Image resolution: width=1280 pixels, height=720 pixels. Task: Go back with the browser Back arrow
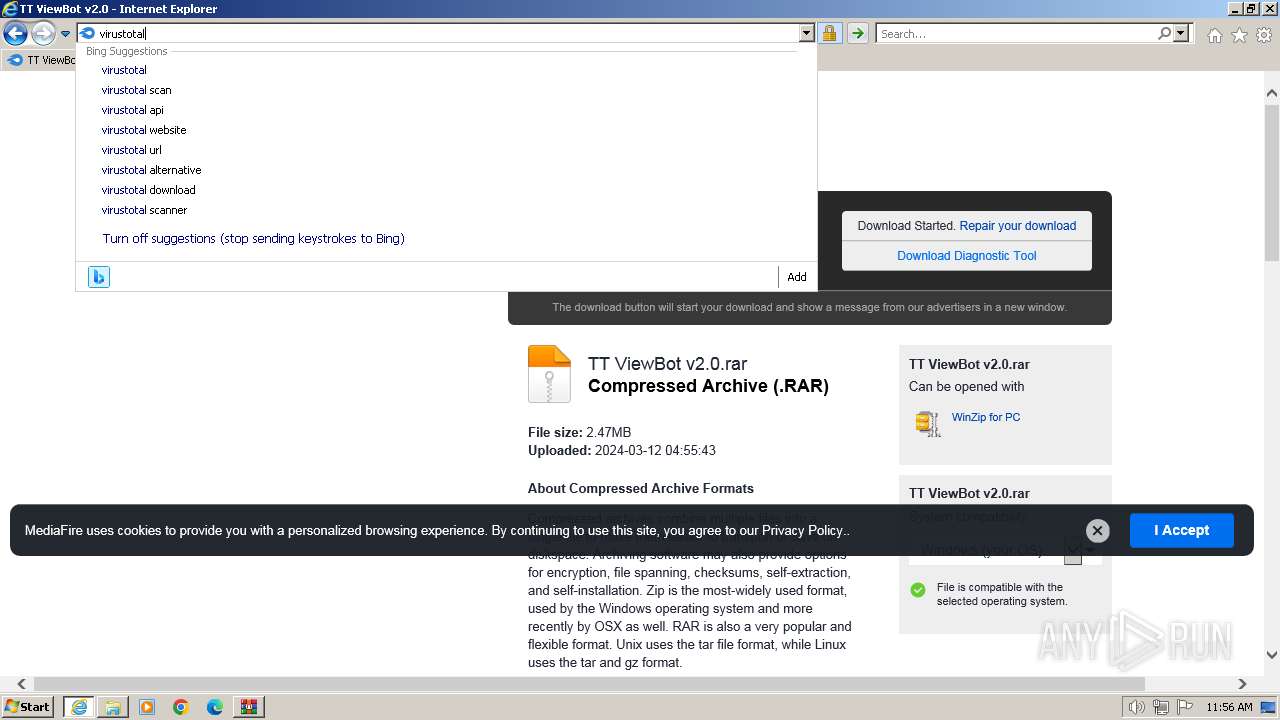[x=15, y=34]
